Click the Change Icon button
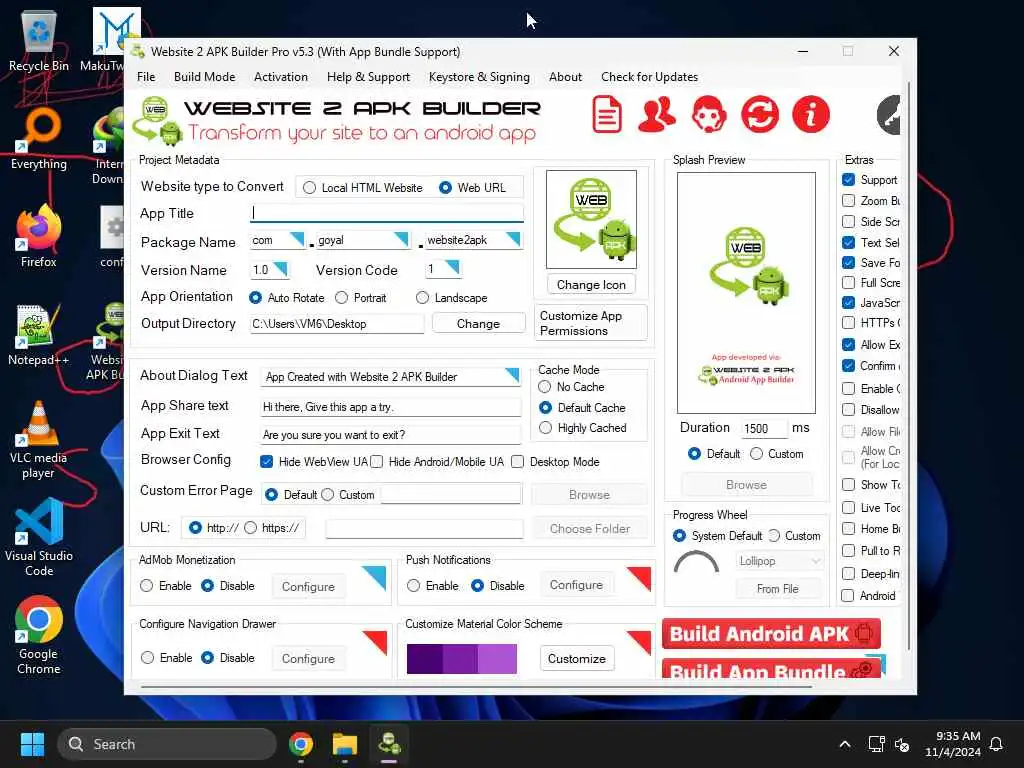The image size is (1024, 768). click(591, 285)
